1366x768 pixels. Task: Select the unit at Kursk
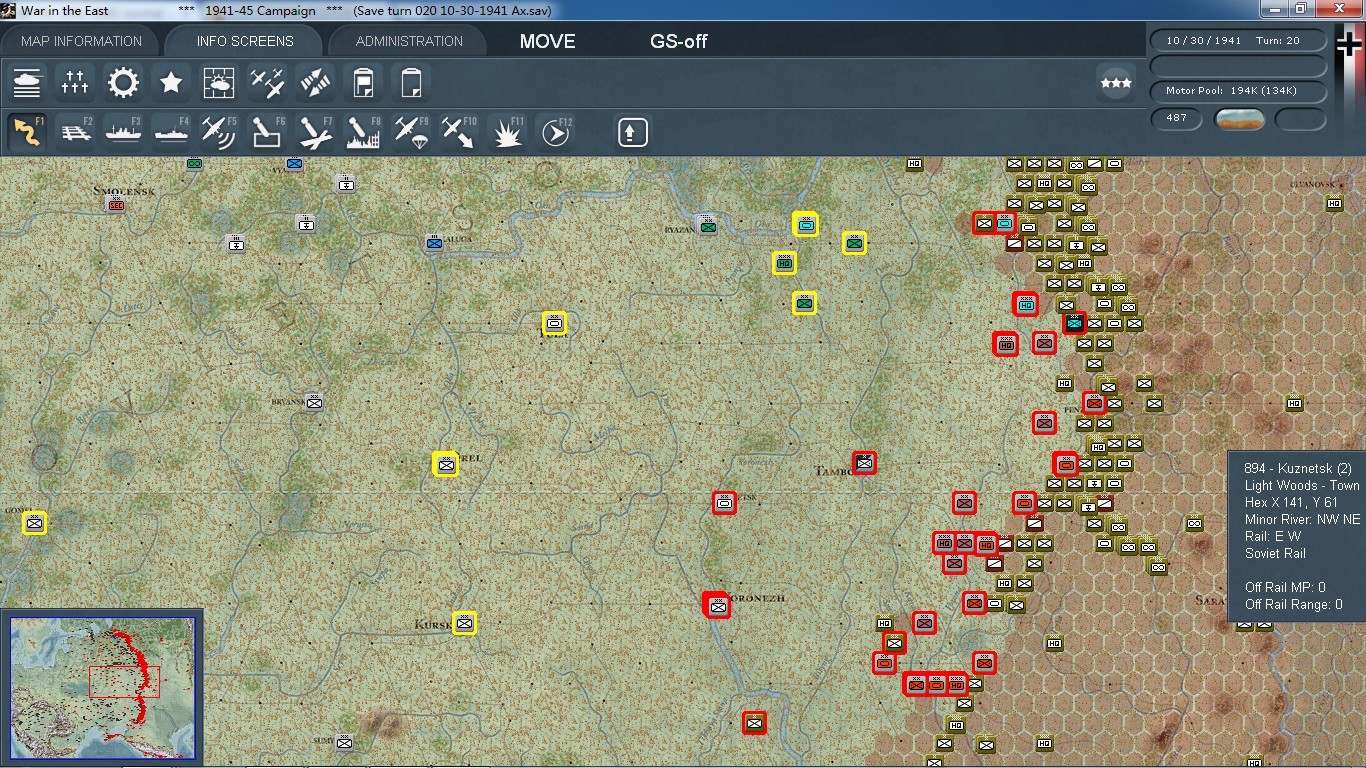(x=464, y=623)
